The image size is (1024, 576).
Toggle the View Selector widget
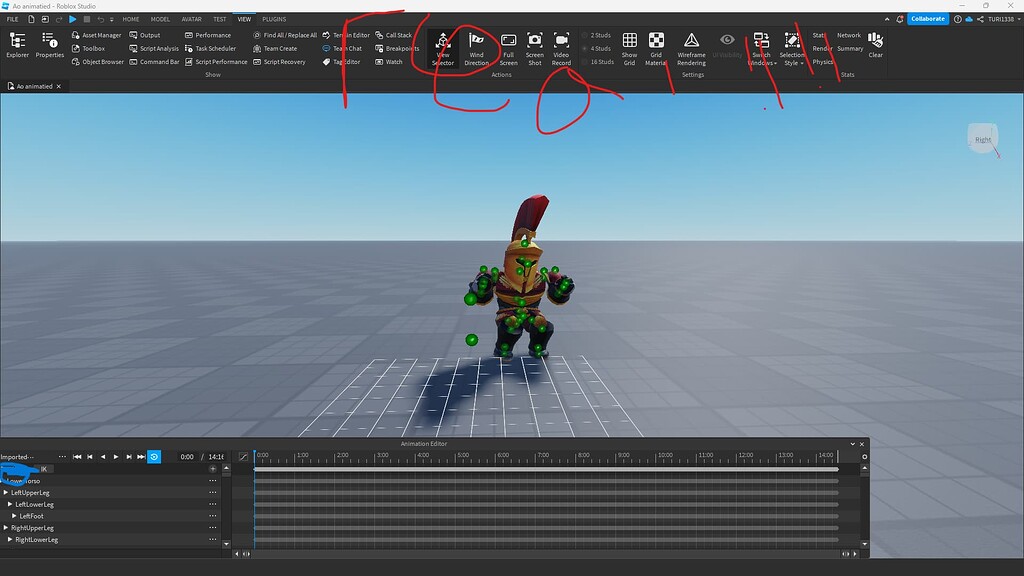443,41
